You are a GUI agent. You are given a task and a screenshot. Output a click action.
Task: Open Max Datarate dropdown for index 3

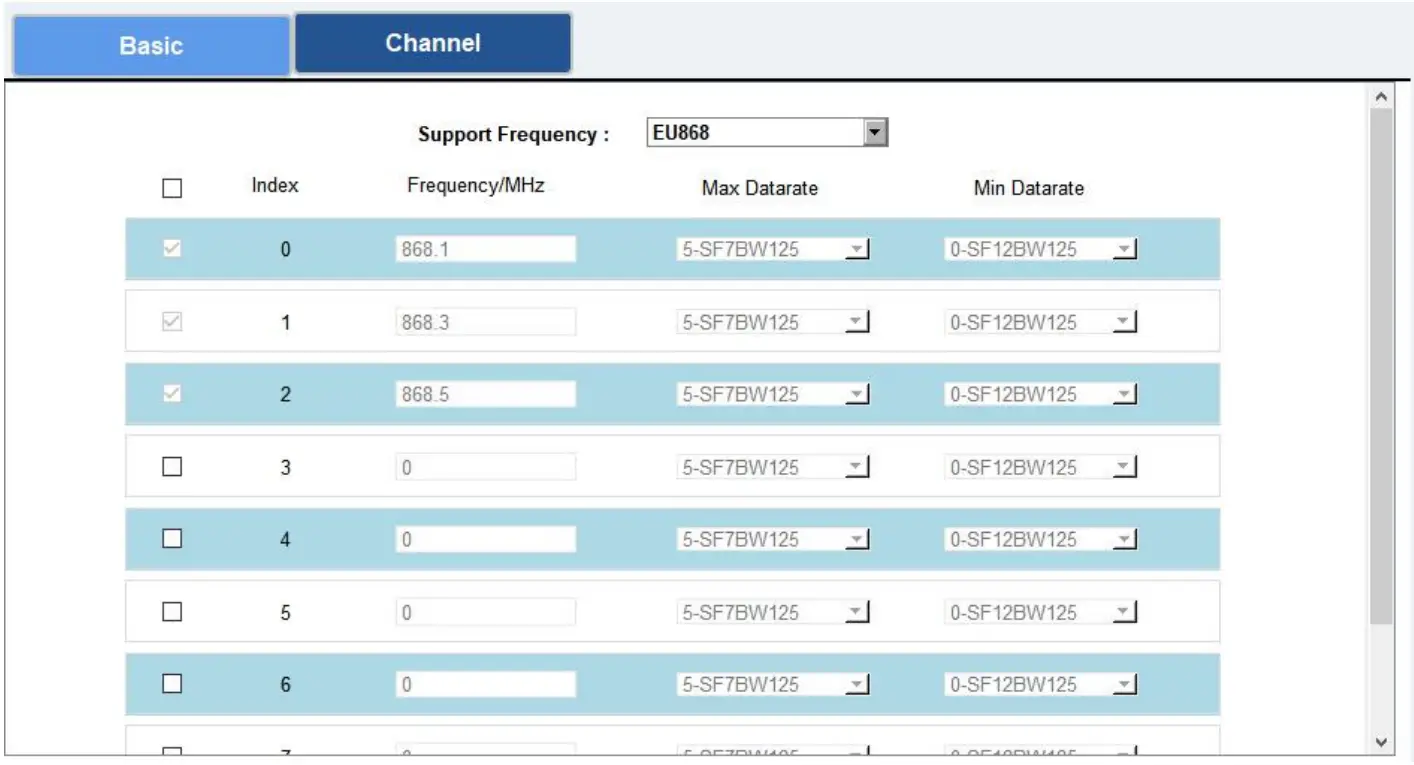pos(860,466)
